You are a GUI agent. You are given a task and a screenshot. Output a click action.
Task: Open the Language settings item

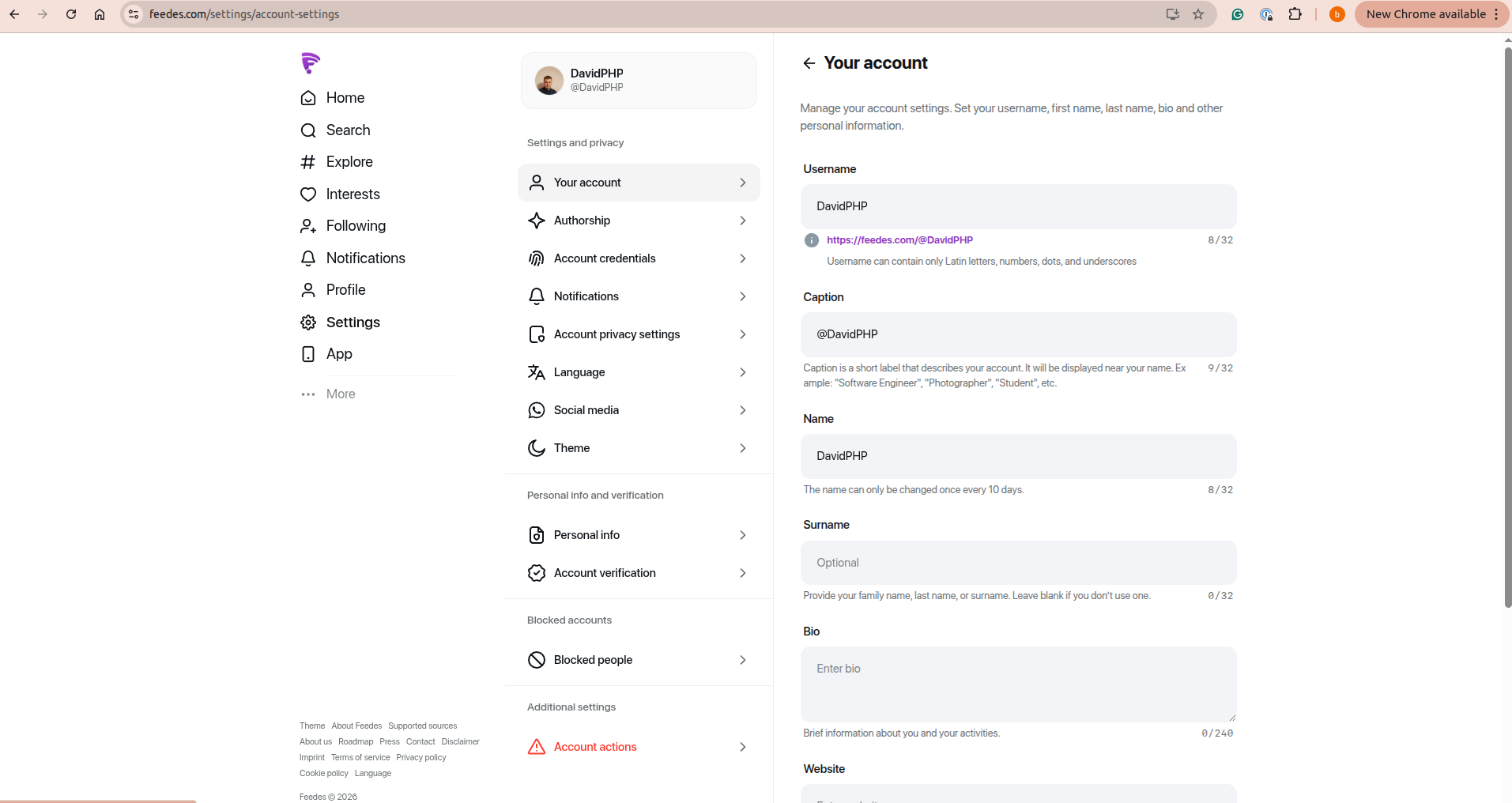(x=639, y=372)
